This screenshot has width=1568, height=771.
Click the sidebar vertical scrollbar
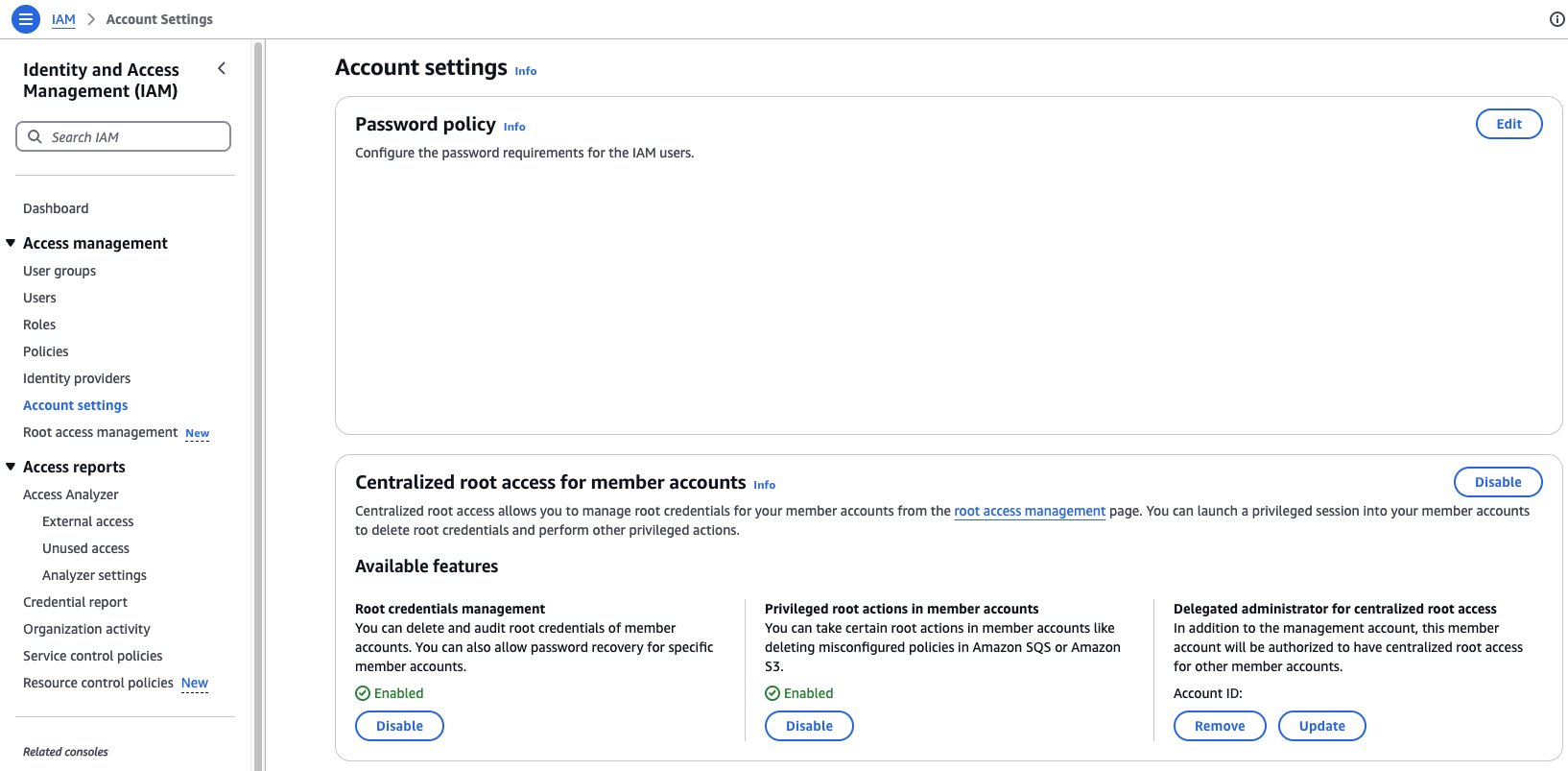point(257,405)
